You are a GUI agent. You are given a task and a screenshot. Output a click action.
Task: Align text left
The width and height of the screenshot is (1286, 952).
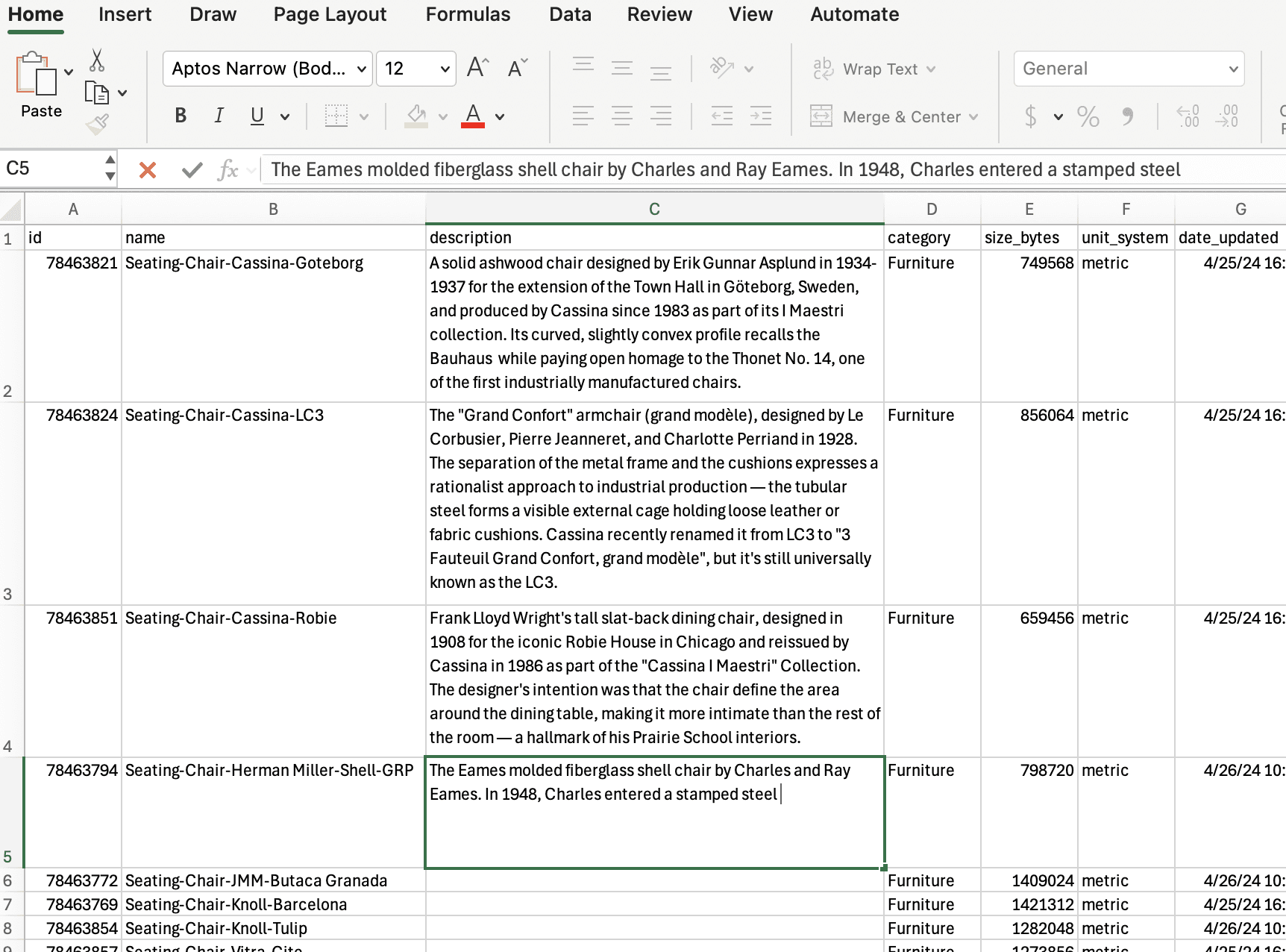click(x=583, y=116)
